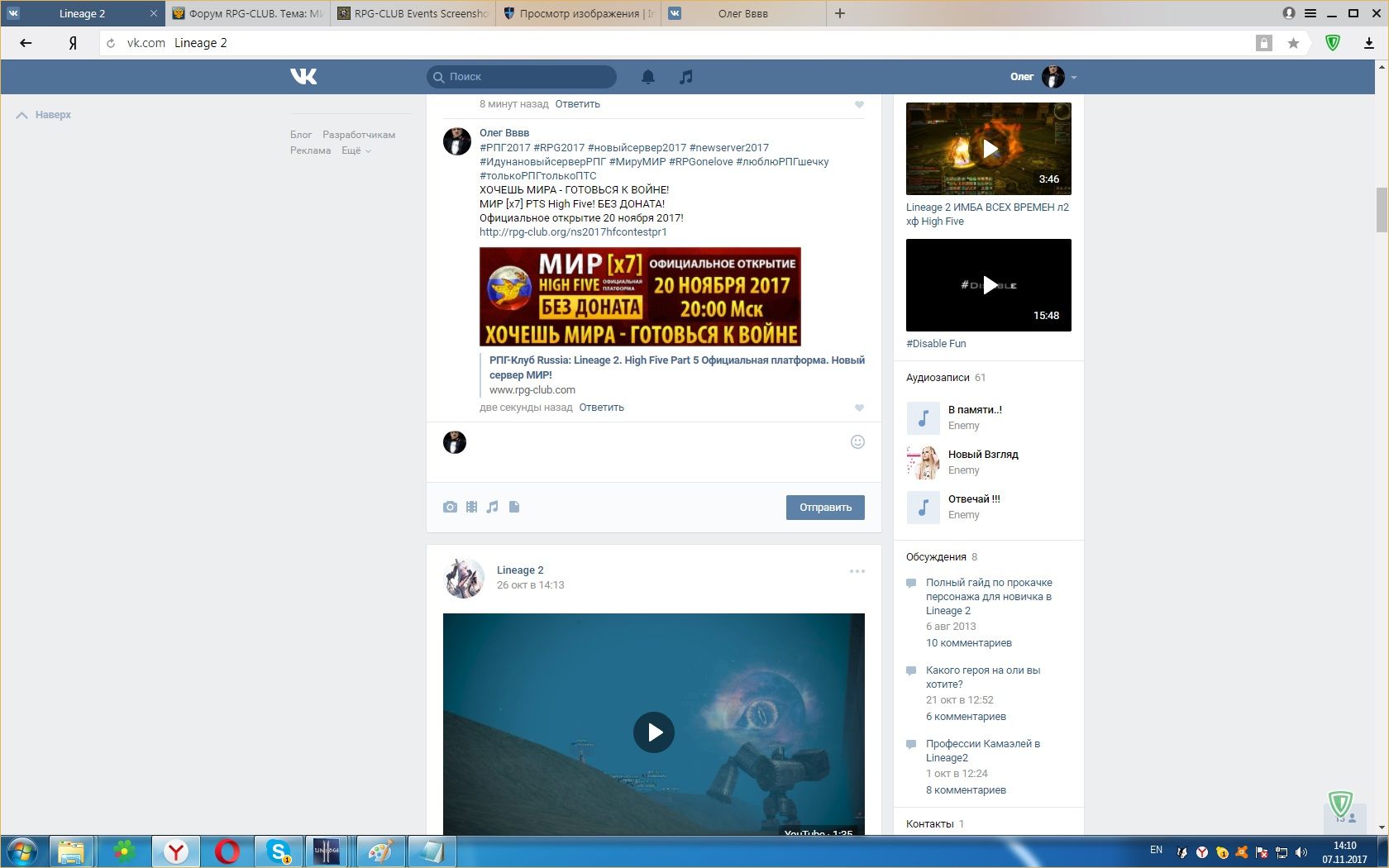Screen dimensions: 1389x868
Task: Play the Lineage 2 post video
Action: (654, 732)
